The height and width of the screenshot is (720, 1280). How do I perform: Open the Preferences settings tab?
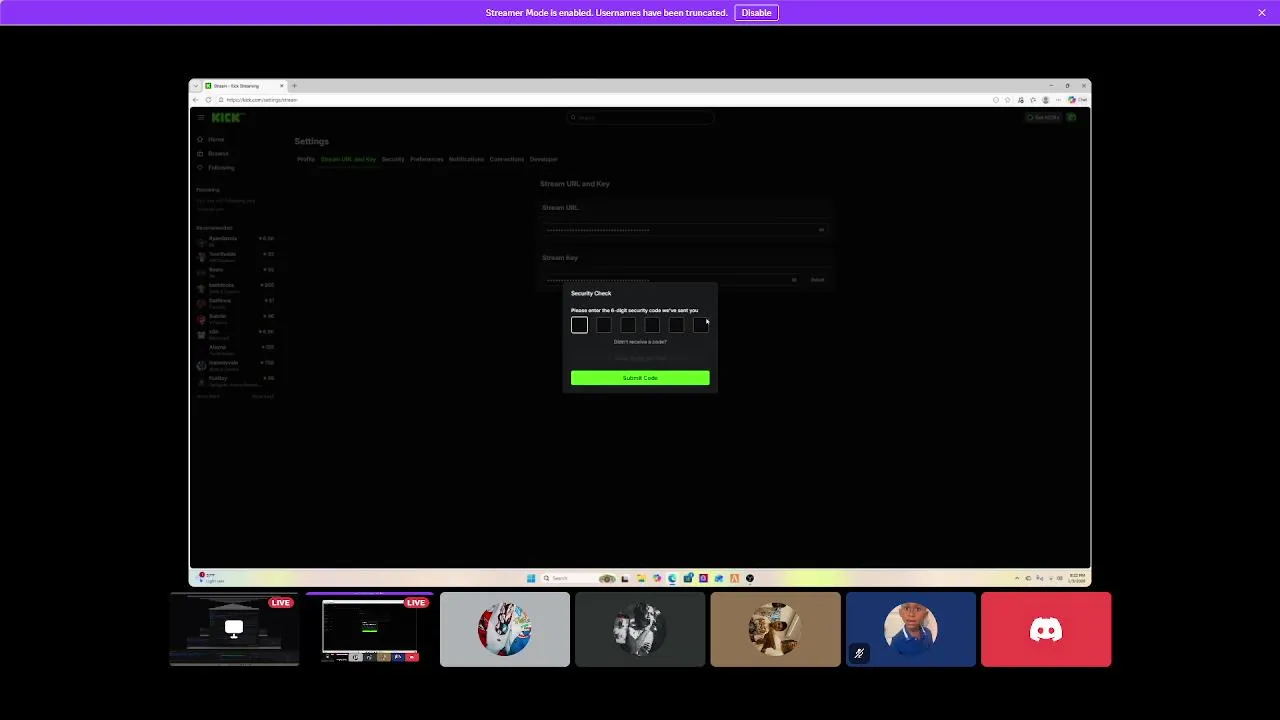(x=427, y=159)
